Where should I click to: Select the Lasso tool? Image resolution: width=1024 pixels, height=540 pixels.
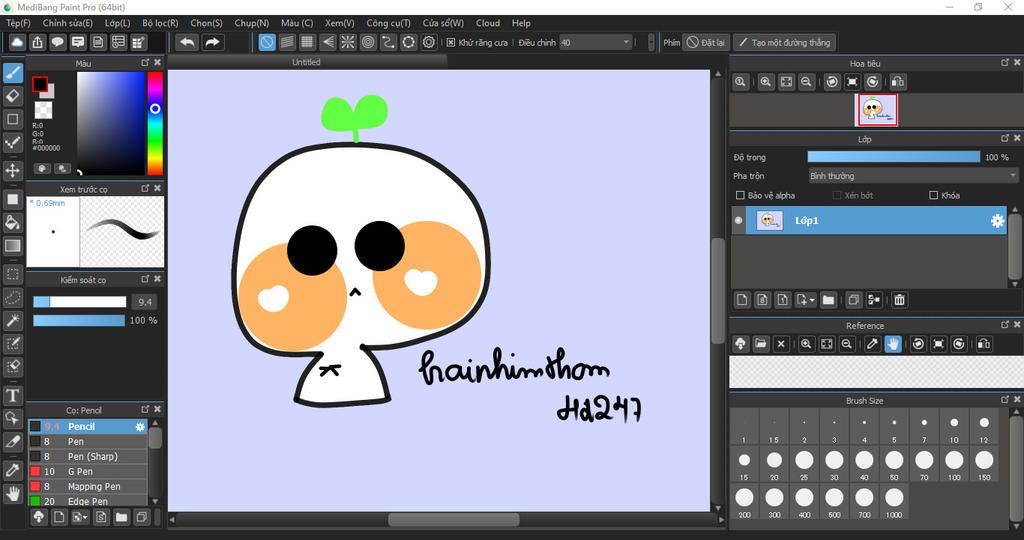tap(12, 298)
